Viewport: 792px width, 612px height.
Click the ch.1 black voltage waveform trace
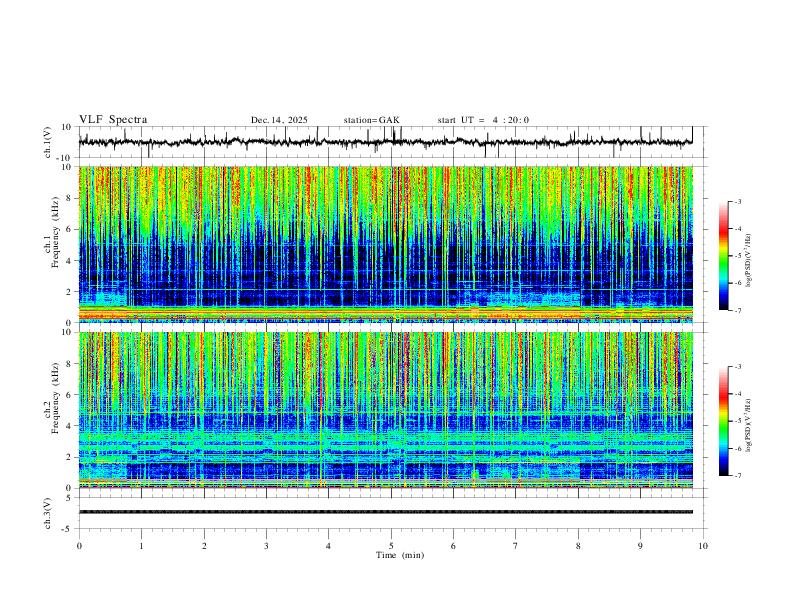[385, 142]
